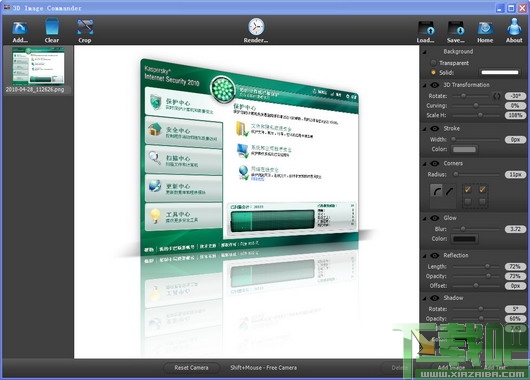Collapse the Background section triangle

point(424,52)
